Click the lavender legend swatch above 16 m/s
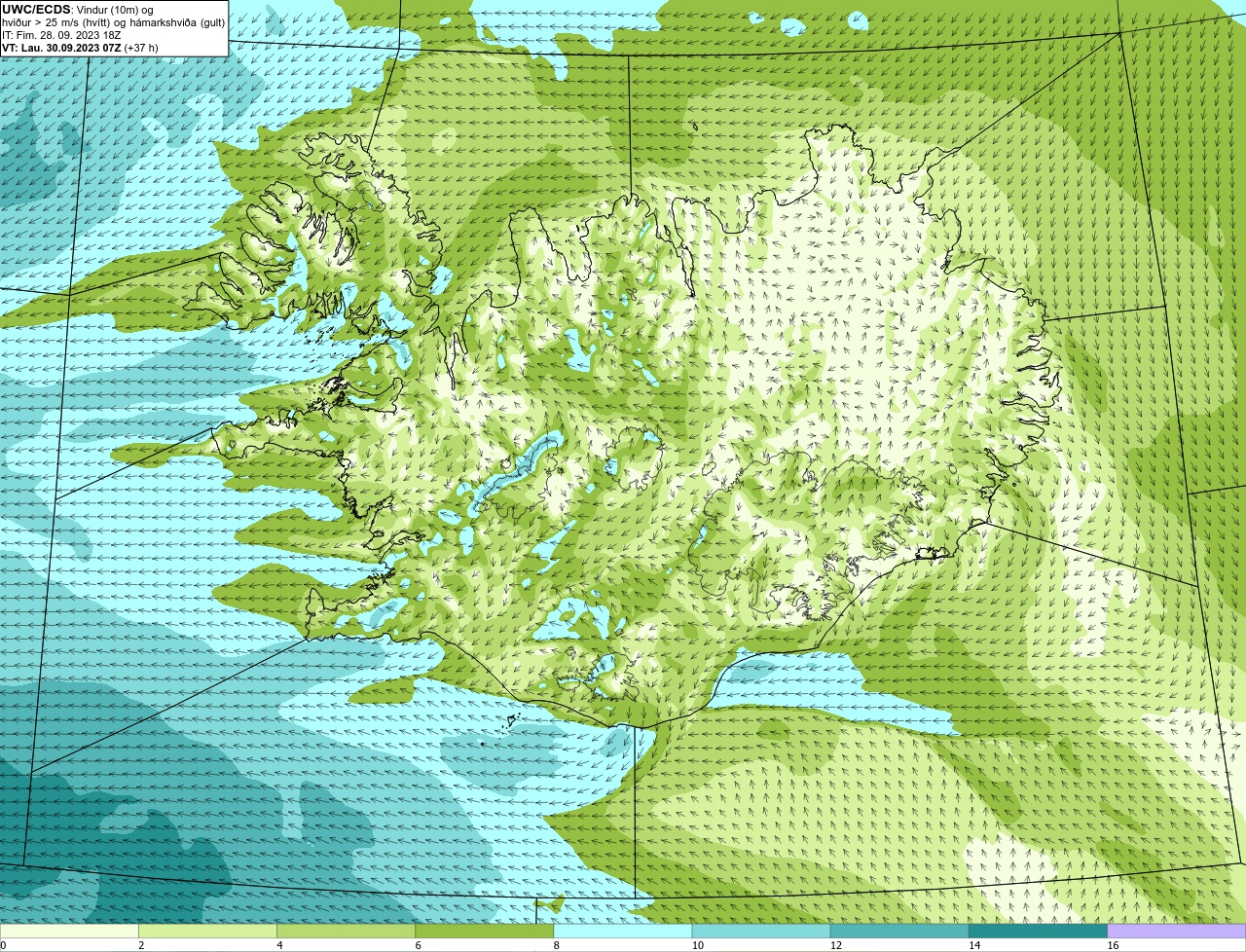This screenshot has height=952, width=1246. [1177, 932]
